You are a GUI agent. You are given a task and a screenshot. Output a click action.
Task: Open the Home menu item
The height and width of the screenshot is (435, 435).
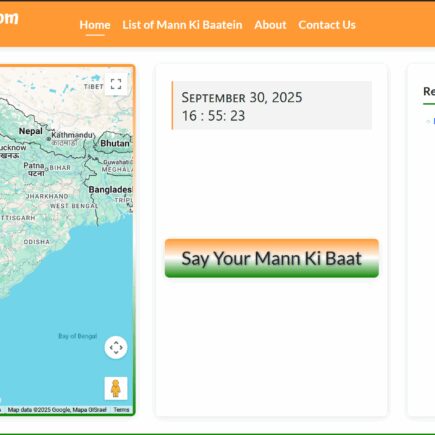coord(95,25)
